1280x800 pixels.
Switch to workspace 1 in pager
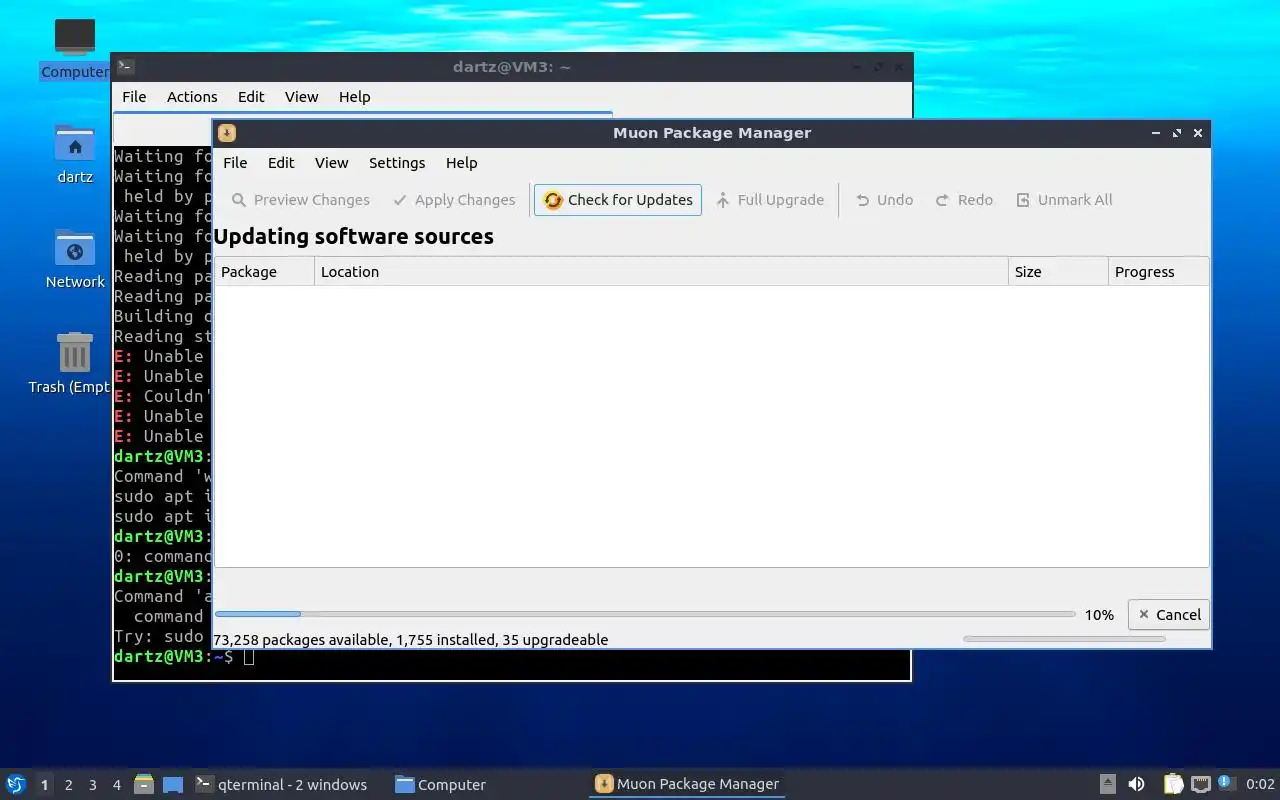[x=44, y=785]
